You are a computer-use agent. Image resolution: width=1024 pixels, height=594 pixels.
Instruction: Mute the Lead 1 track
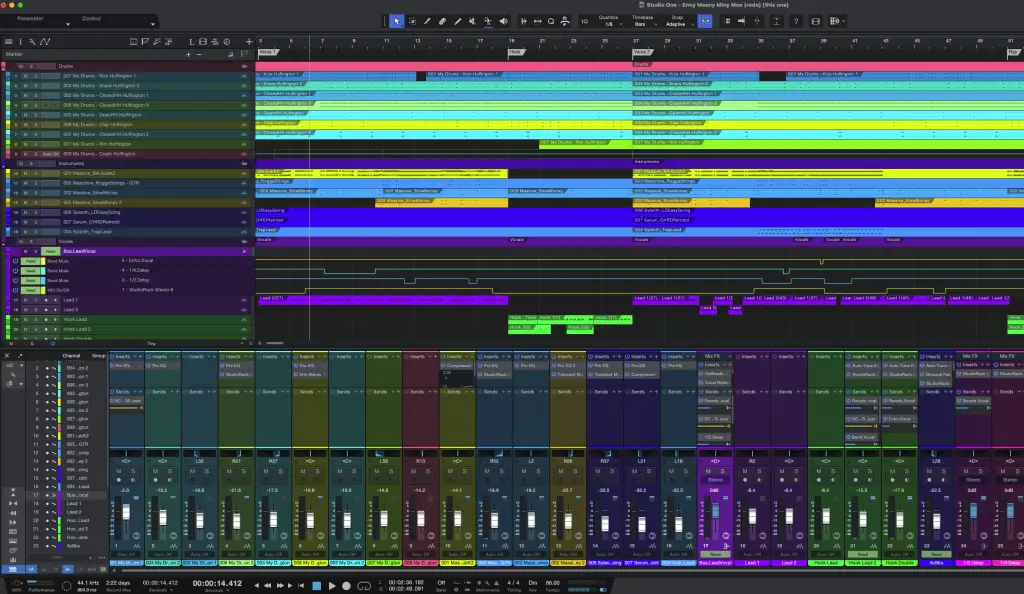click(25, 300)
